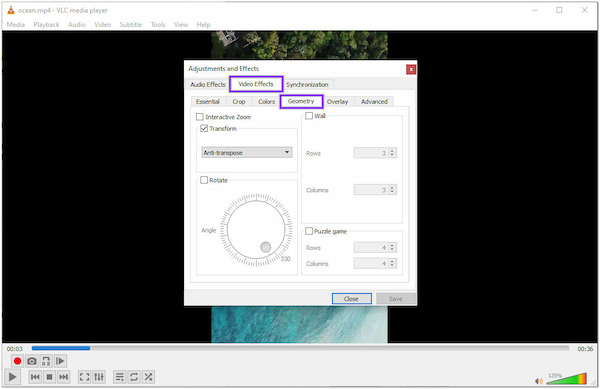Maximize the VLC window

pyautogui.click(x=559, y=10)
